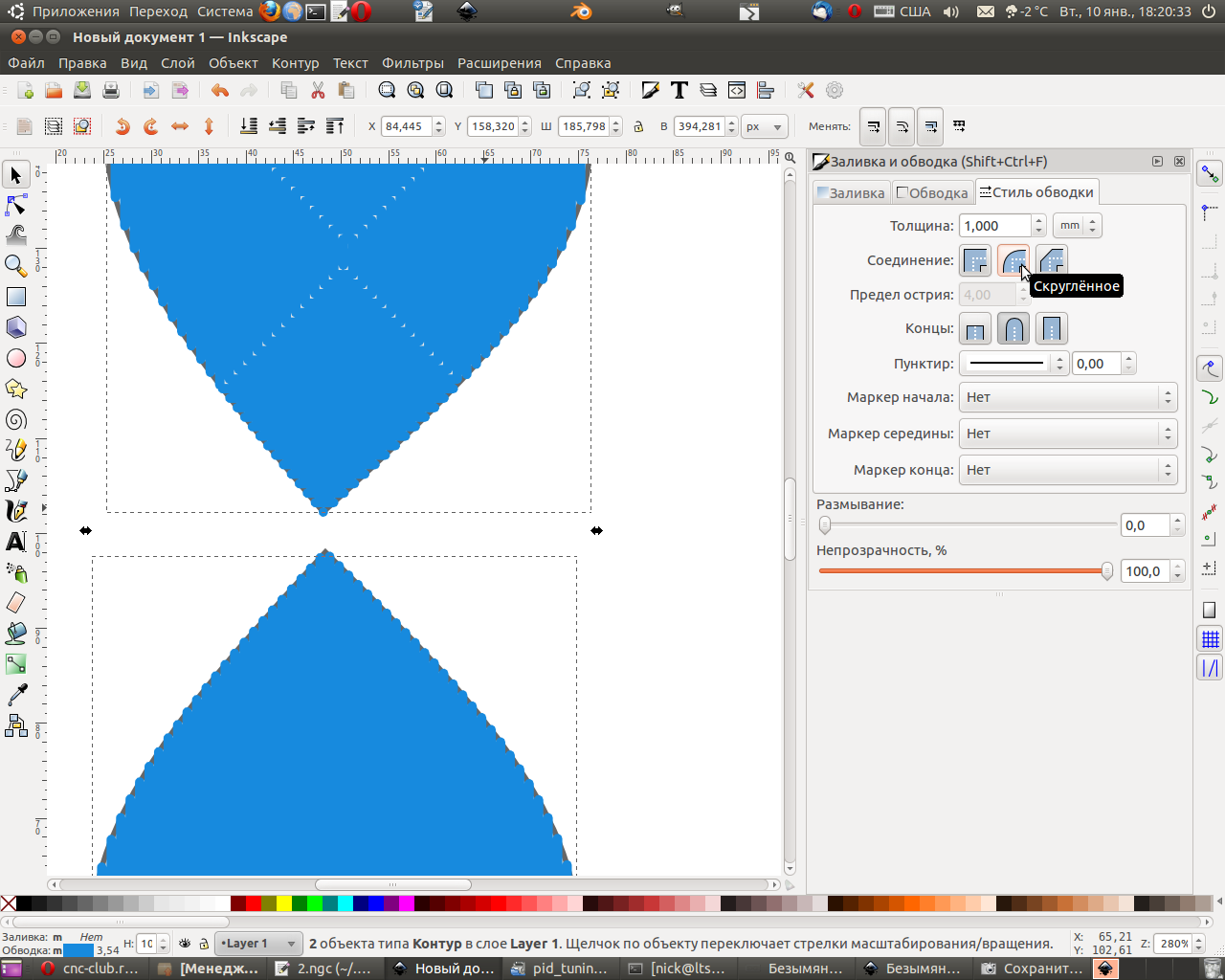The height and width of the screenshot is (980, 1225).
Task: Choose the Star and polygon tool
Action: pos(16,389)
